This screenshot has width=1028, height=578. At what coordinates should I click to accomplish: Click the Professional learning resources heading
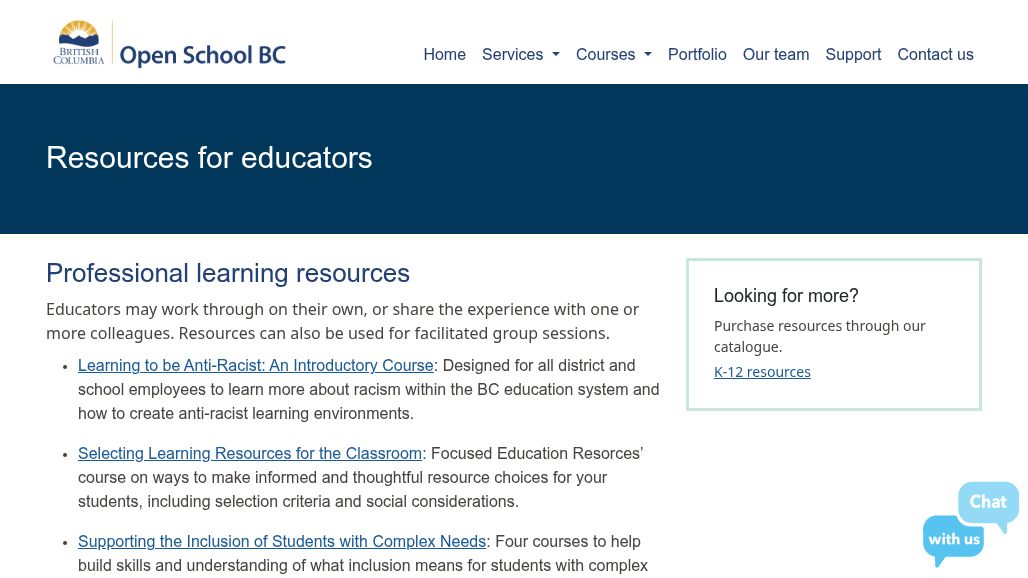pyautogui.click(x=228, y=273)
